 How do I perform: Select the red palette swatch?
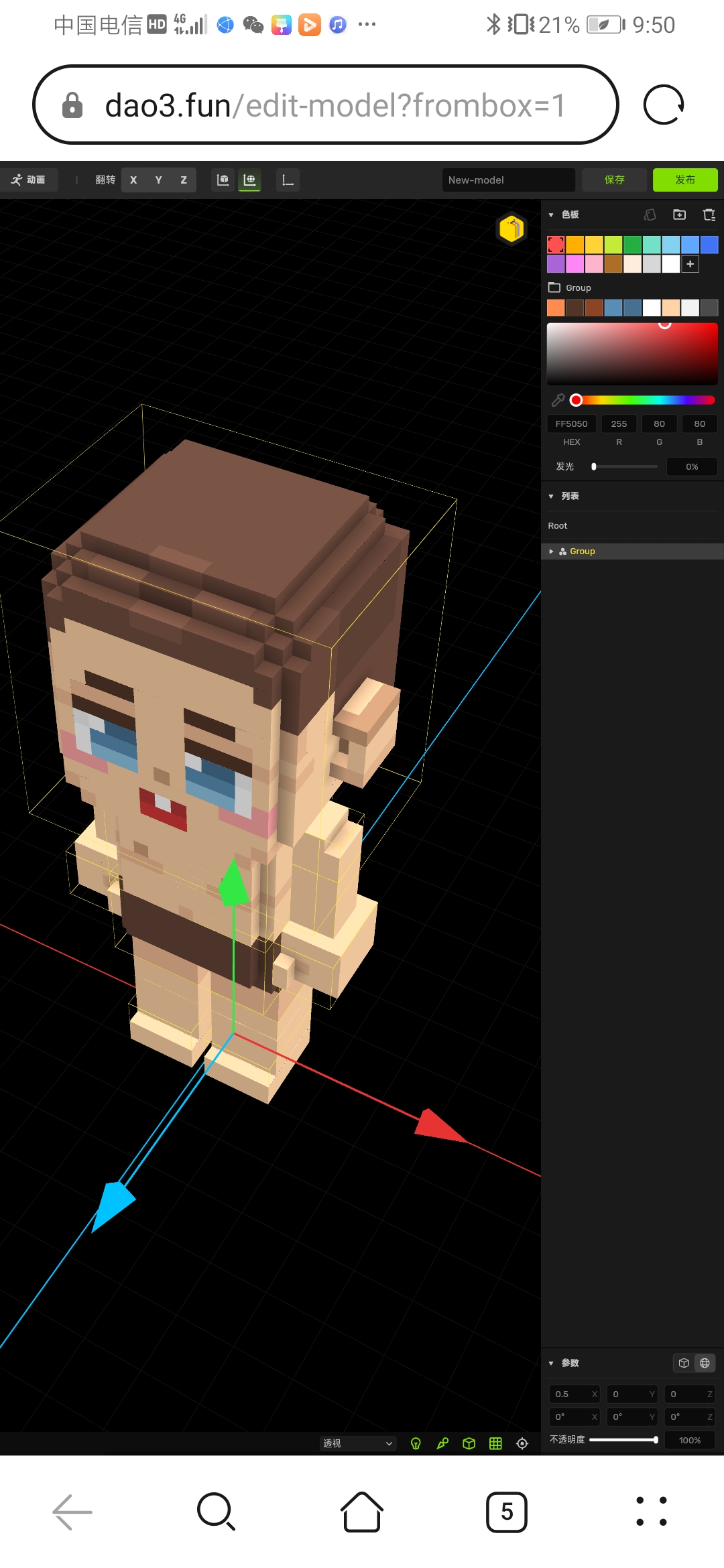click(556, 245)
